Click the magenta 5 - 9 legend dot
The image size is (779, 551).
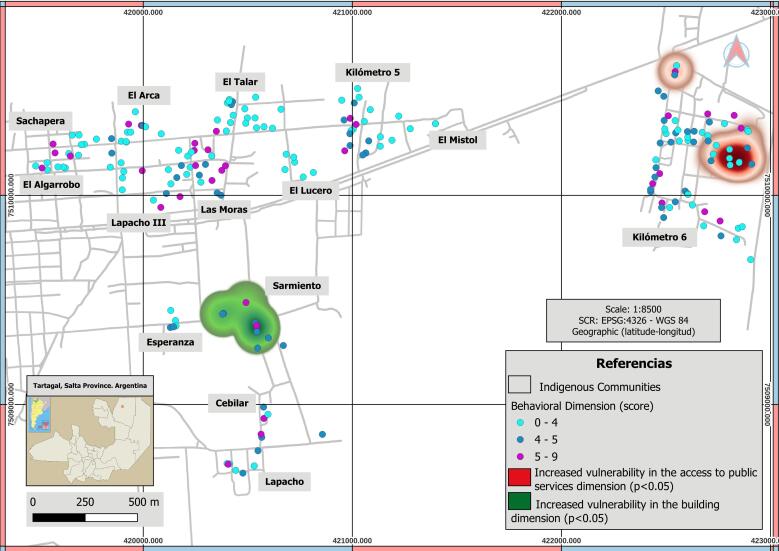click(x=520, y=457)
